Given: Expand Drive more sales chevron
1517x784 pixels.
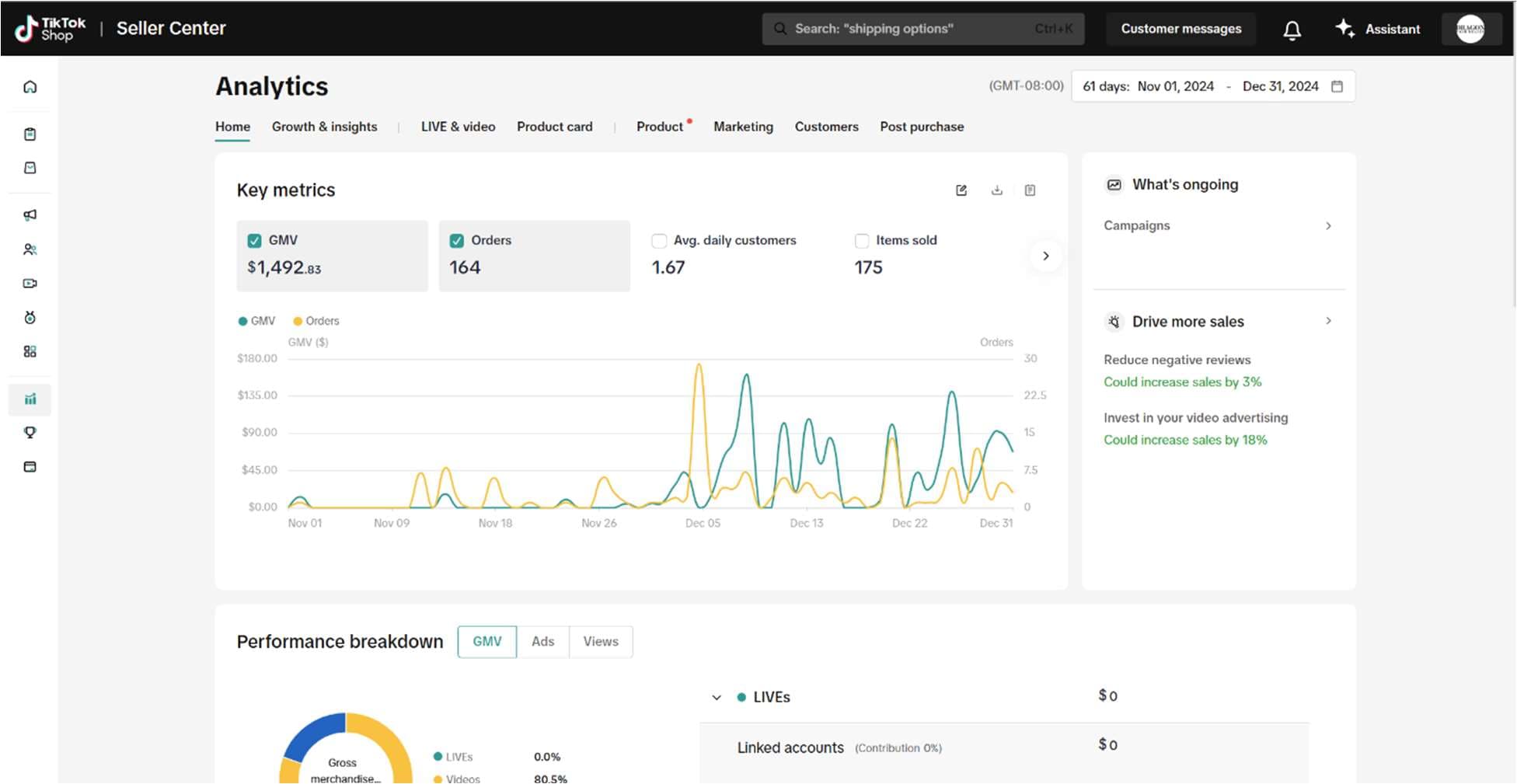Looking at the screenshot, I should tap(1328, 321).
